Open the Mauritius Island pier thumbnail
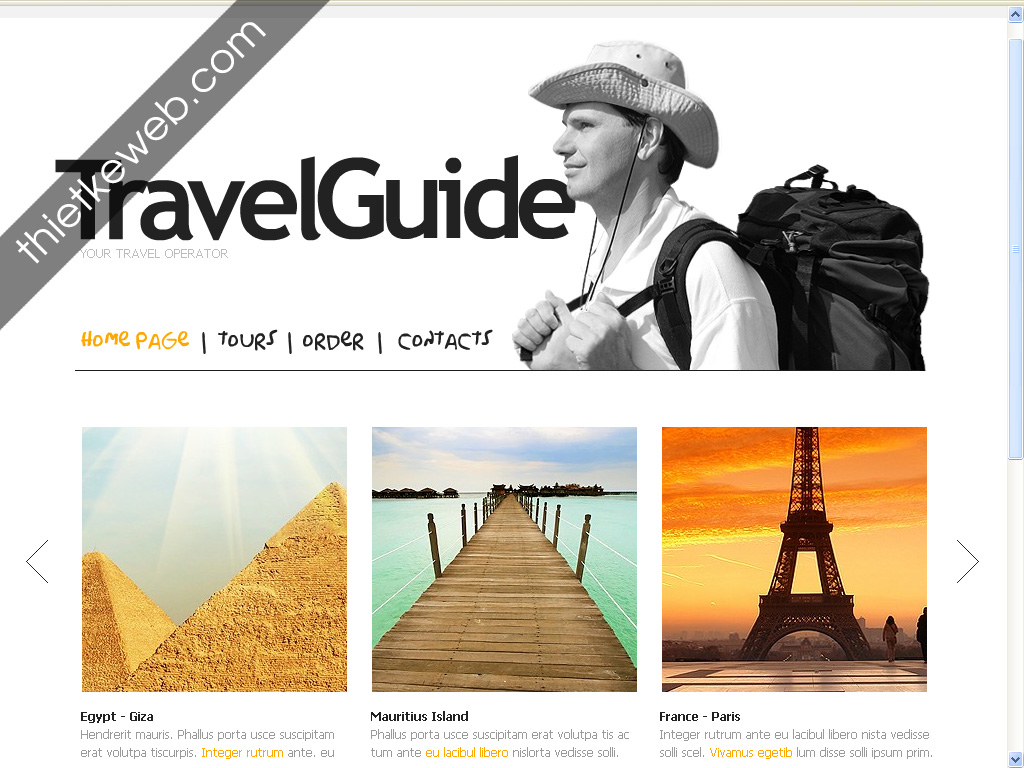Image resolution: width=1024 pixels, height=768 pixels. point(504,559)
